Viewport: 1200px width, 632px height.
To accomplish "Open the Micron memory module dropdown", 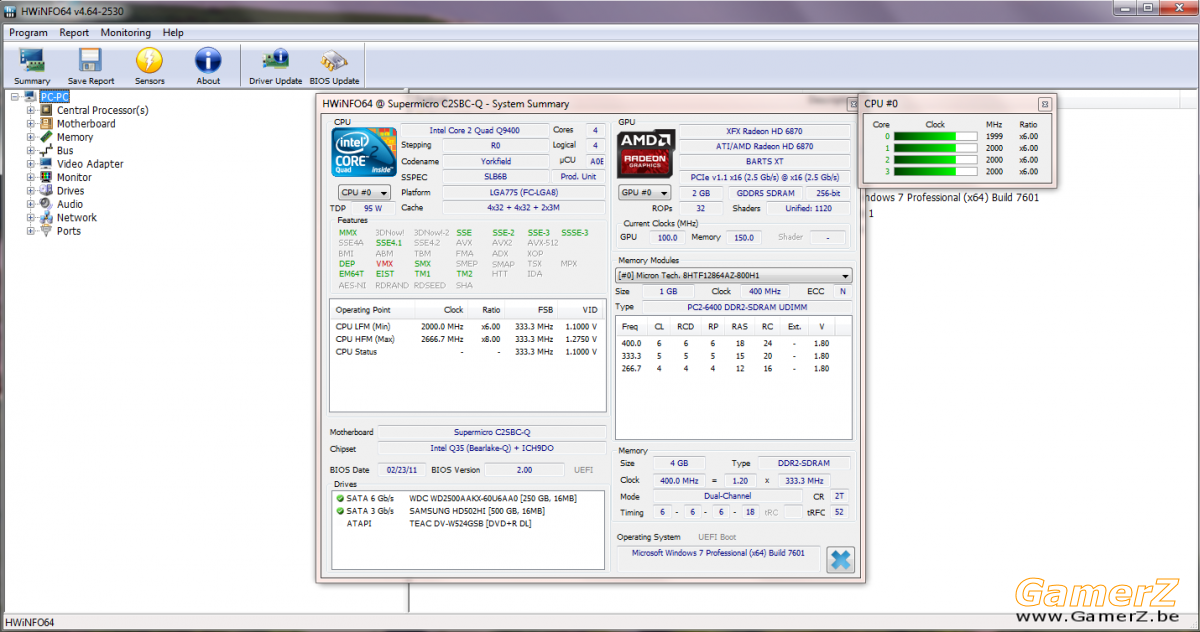I will [734, 275].
